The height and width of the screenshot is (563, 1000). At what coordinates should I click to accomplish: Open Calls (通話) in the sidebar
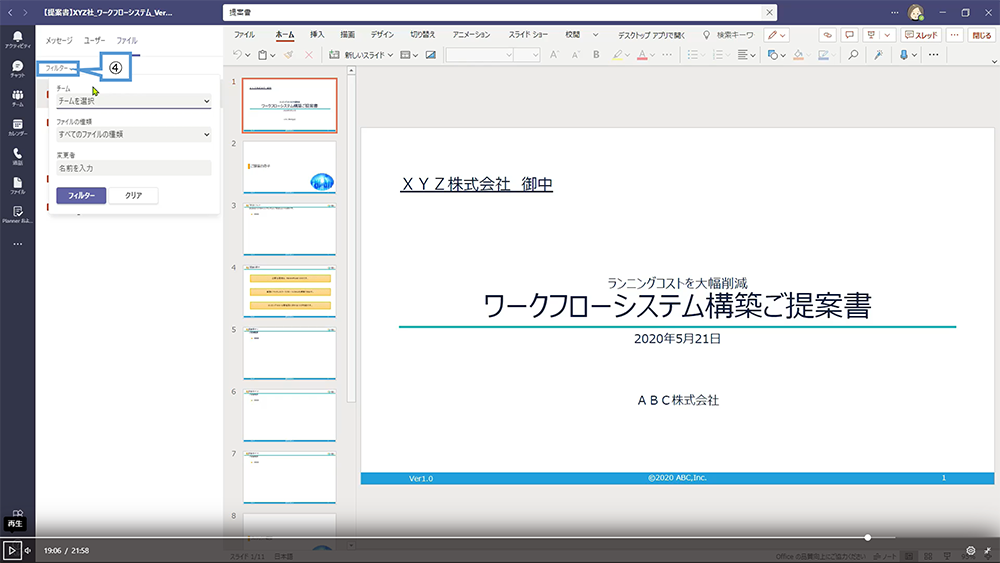point(17,156)
